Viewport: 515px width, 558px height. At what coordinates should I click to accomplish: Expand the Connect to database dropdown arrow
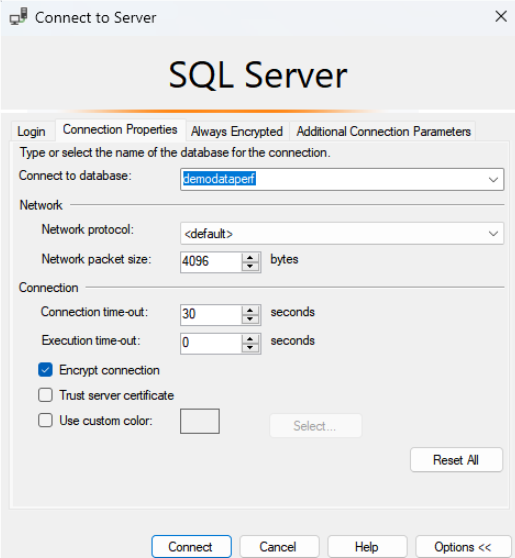pos(493,180)
